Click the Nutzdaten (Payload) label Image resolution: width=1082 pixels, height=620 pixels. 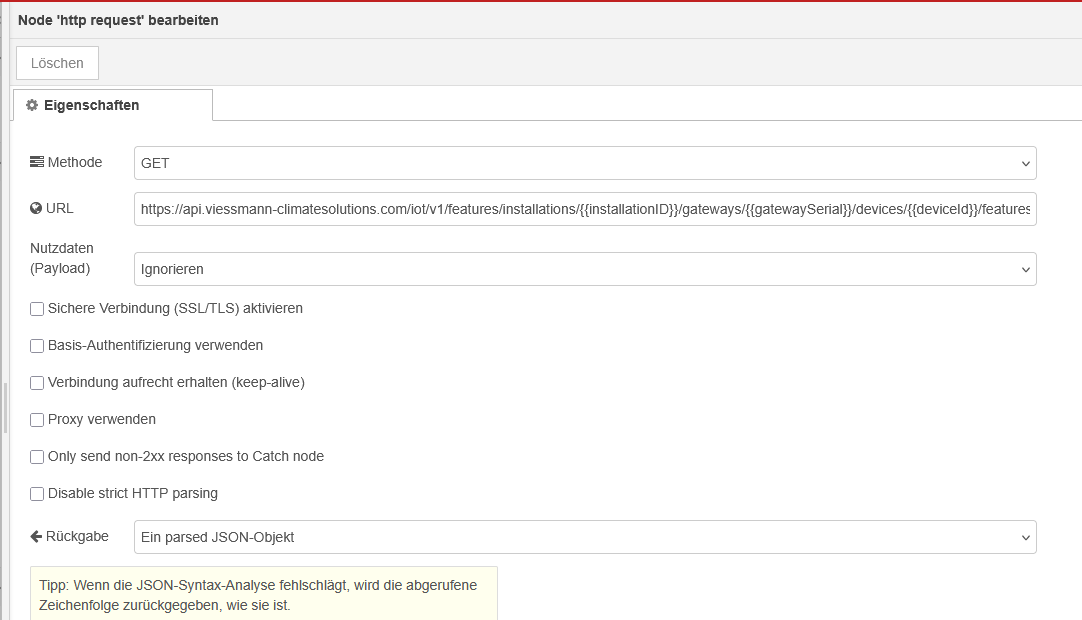click(61, 258)
